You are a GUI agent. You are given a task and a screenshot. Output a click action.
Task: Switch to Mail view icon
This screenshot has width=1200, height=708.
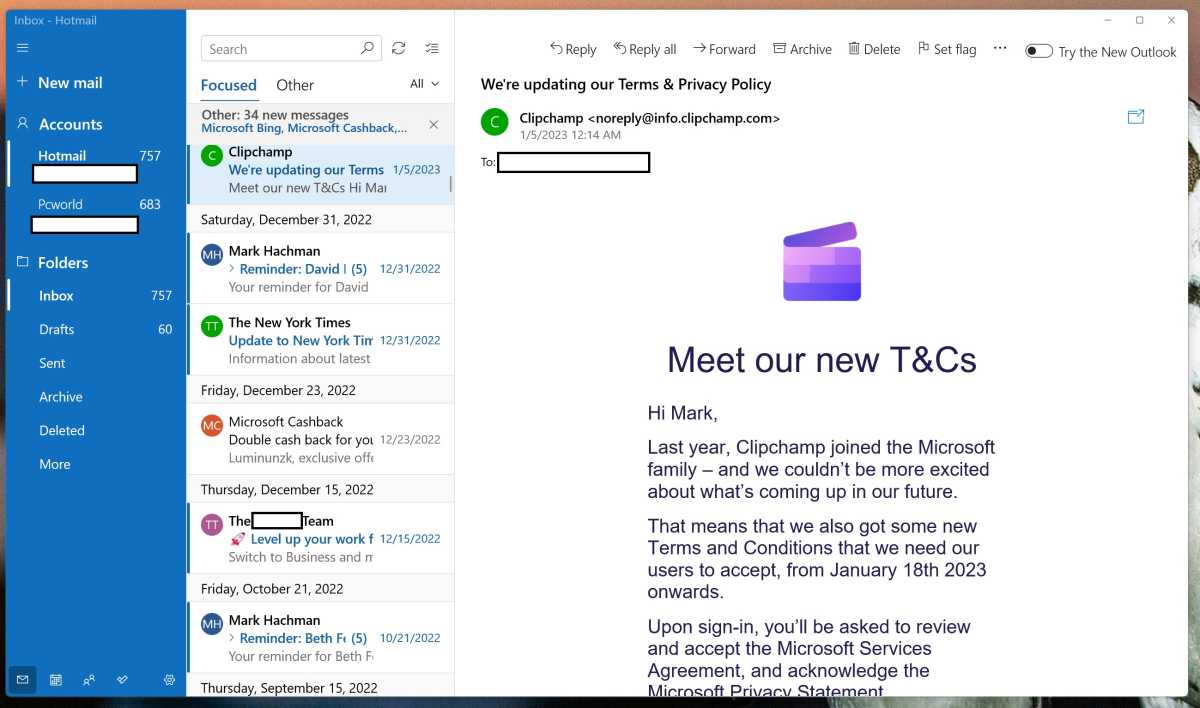pos(22,680)
